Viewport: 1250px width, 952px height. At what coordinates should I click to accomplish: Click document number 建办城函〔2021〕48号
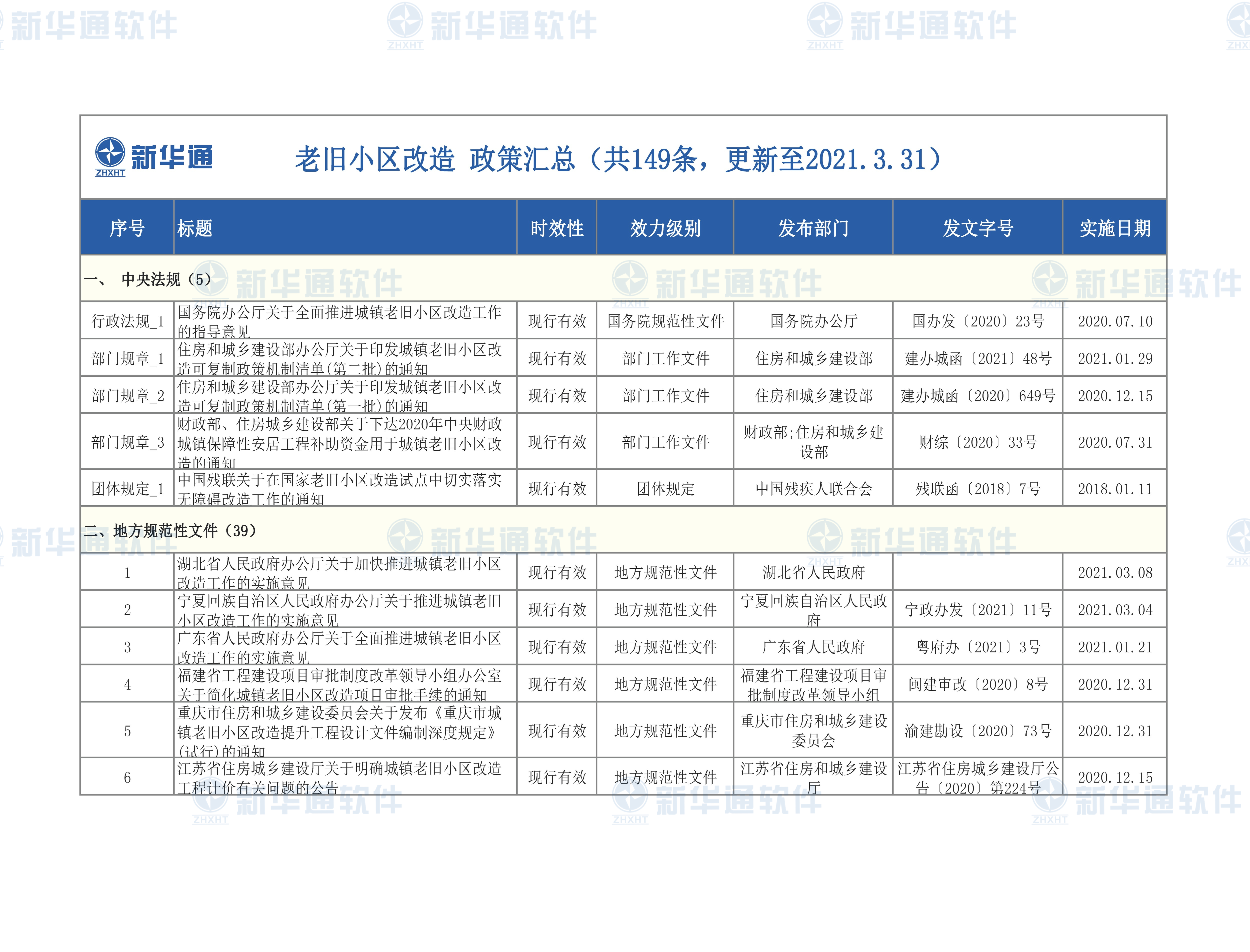pos(978,359)
